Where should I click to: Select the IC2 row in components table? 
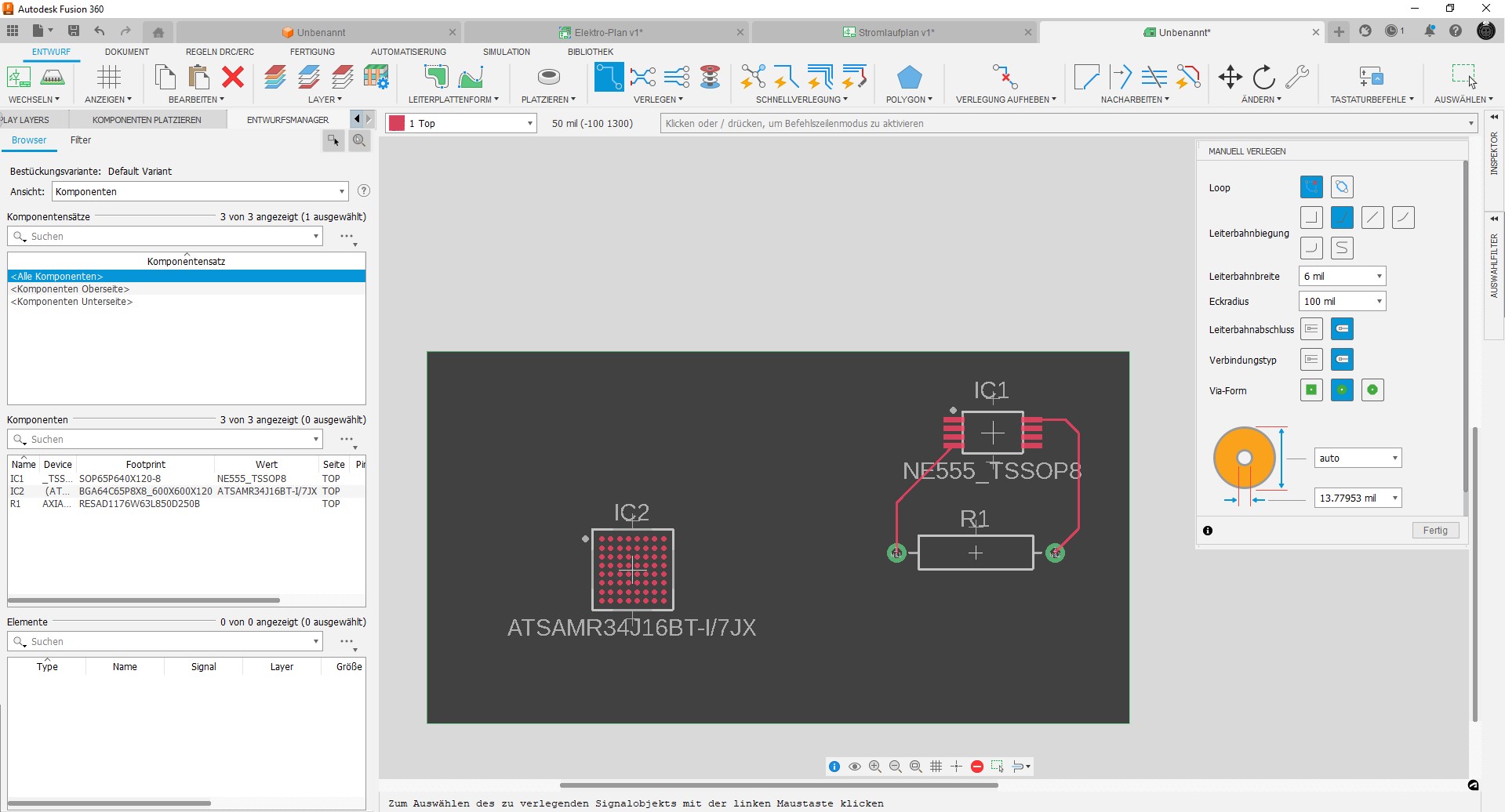point(187,491)
